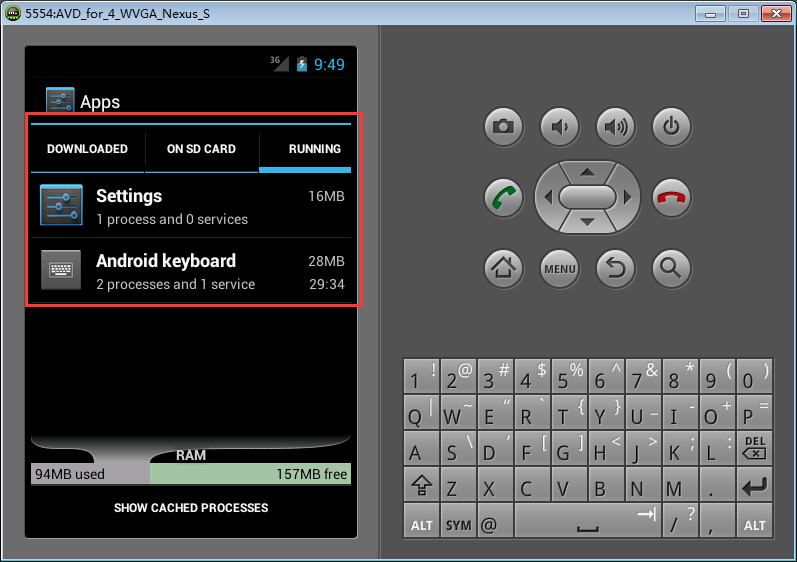Click the Z key
Screen dimensions: 797x562
tap(458, 485)
